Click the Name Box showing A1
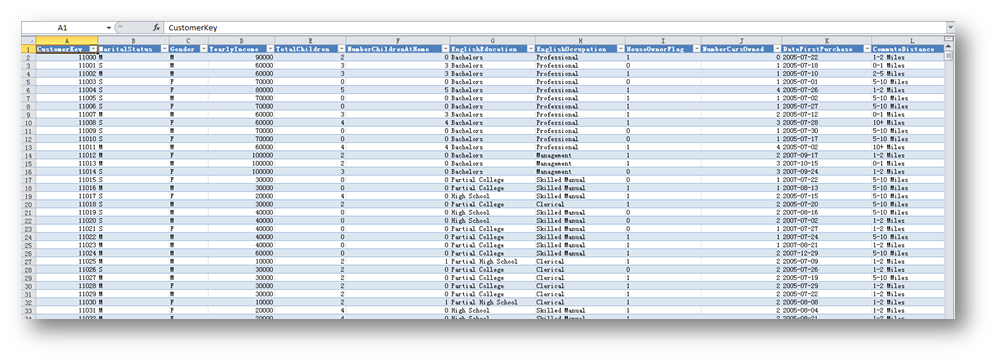Image resolution: width=997 pixels, height=361 pixels. pos(63,28)
